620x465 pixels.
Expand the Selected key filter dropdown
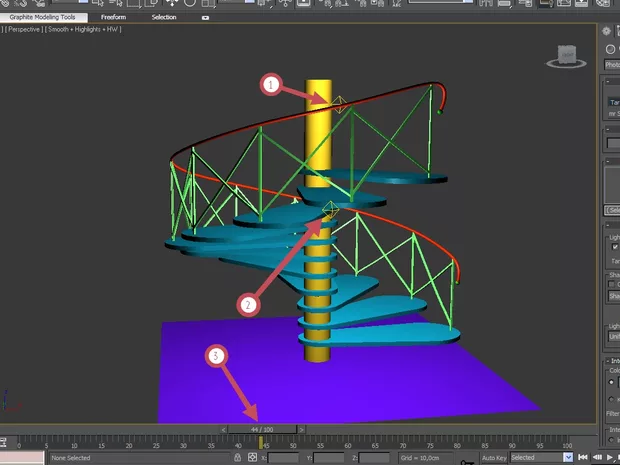567,457
